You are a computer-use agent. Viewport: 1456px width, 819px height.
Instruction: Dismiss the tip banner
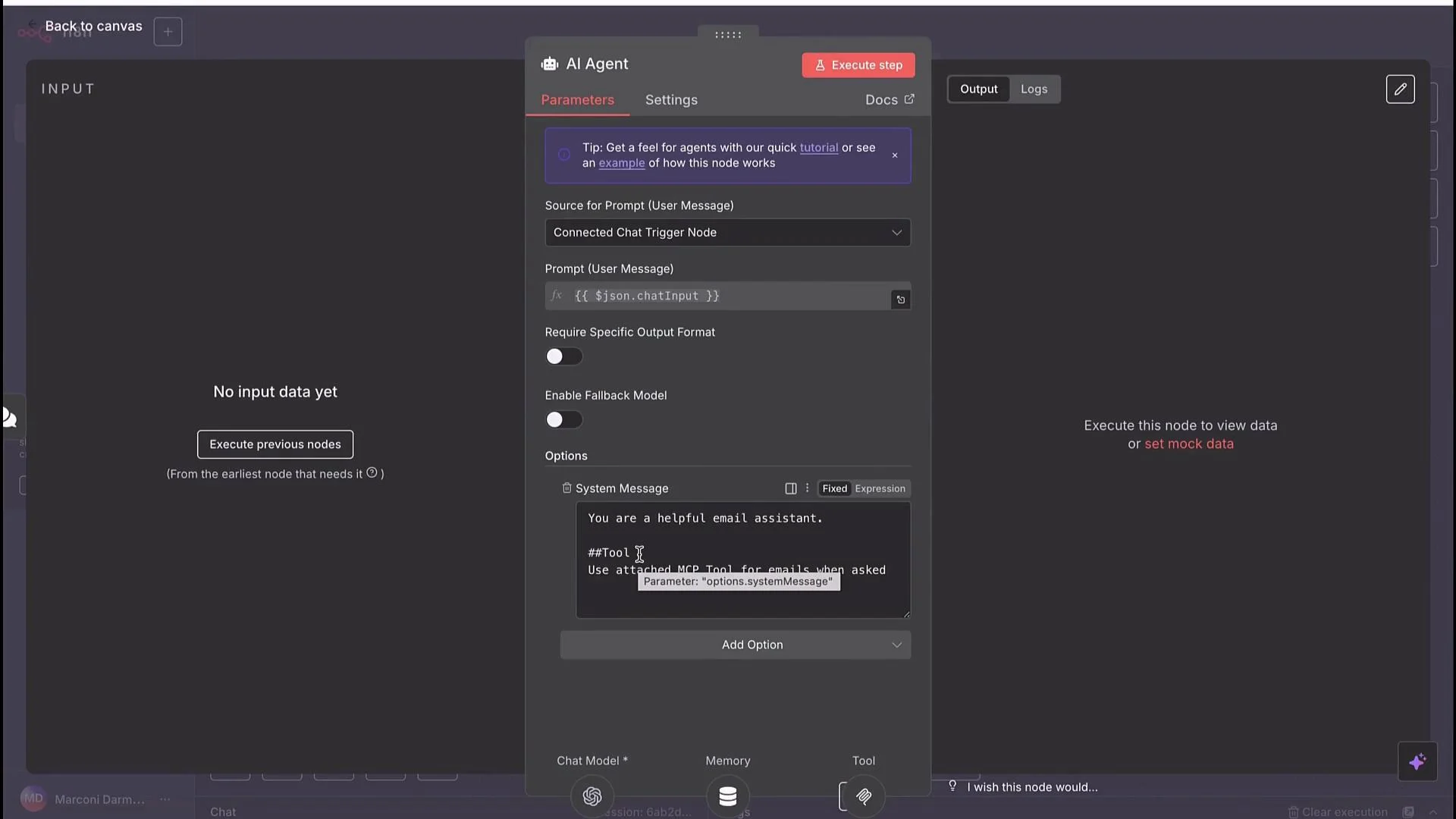[895, 155]
